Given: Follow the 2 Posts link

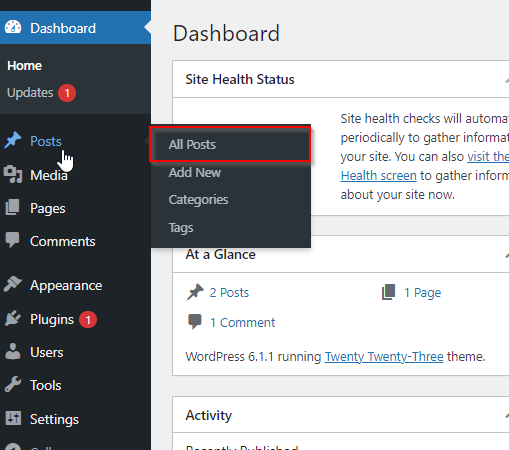Looking at the screenshot, I should pyautogui.click(x=229, y=293).
